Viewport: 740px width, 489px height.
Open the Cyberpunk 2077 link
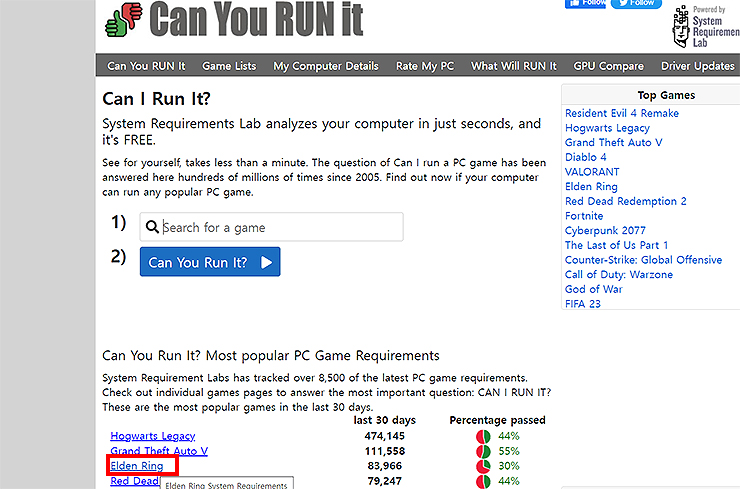point(605,230)
